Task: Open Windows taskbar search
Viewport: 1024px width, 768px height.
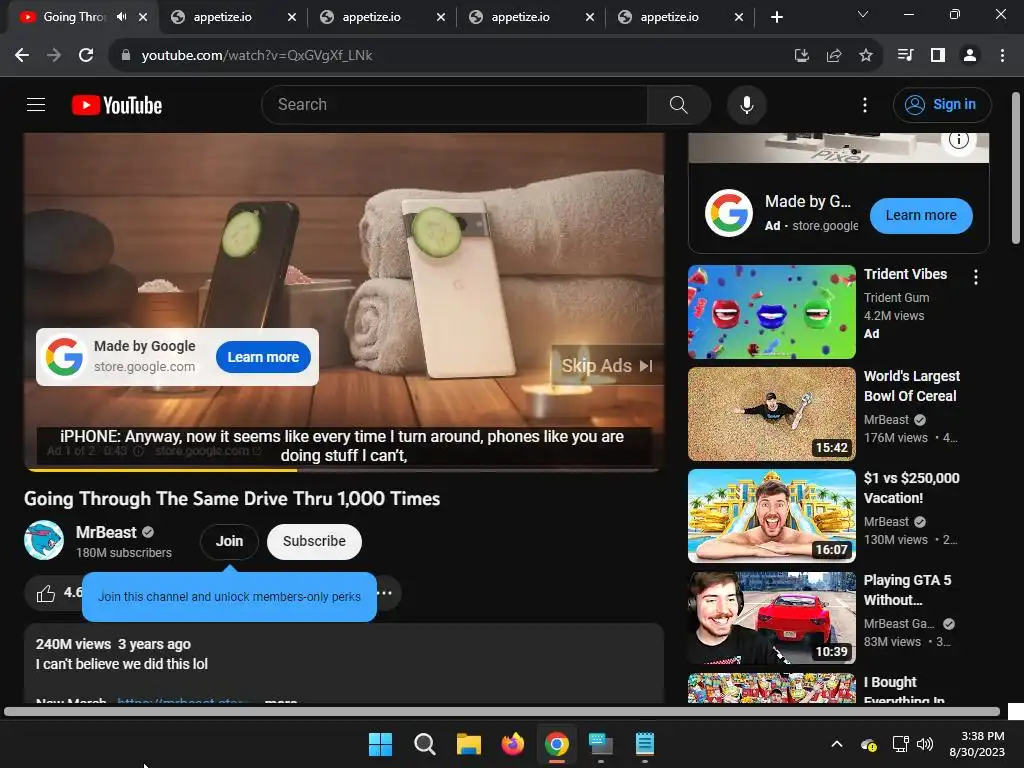Action: coord(424,744)
